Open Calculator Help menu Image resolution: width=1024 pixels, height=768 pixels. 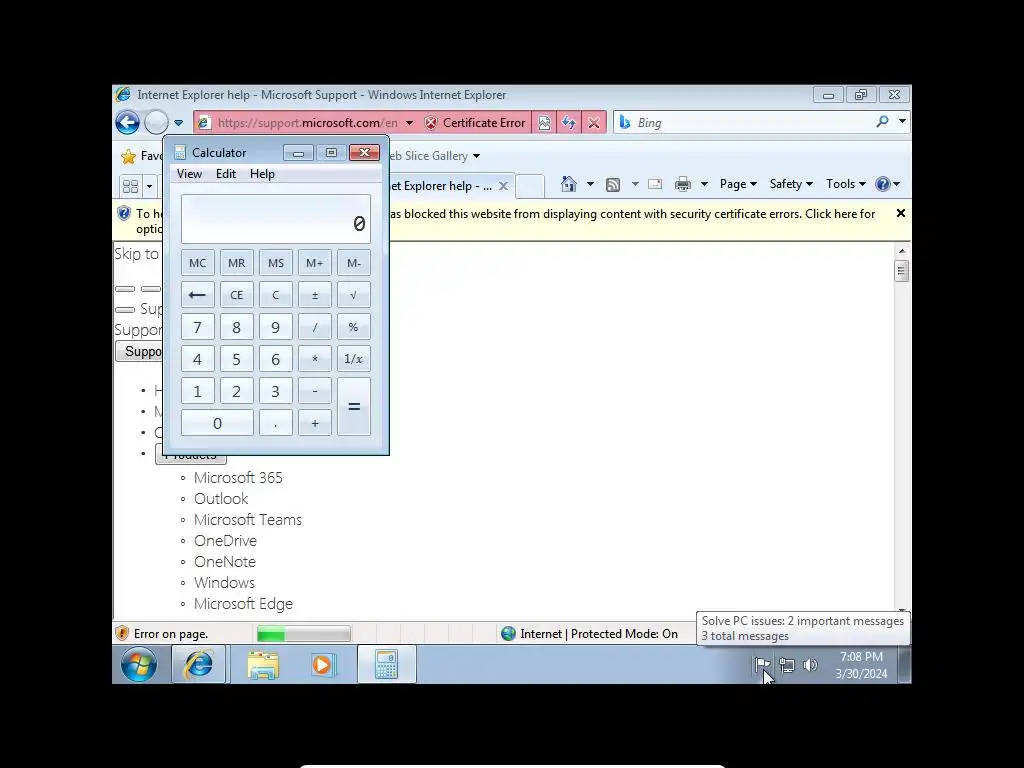(262, 174)
